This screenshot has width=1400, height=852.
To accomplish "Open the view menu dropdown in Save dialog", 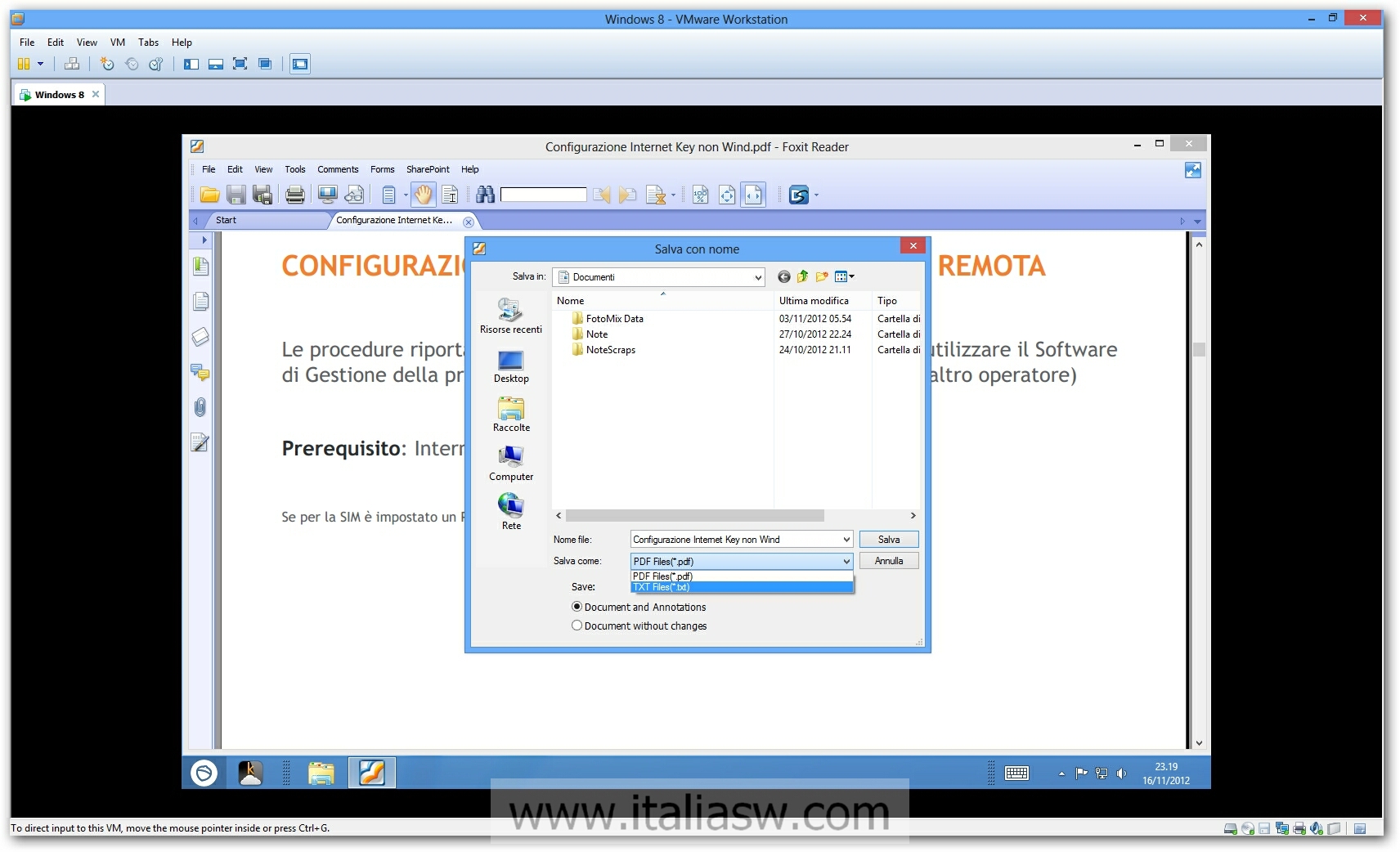I will pos(845,277).
